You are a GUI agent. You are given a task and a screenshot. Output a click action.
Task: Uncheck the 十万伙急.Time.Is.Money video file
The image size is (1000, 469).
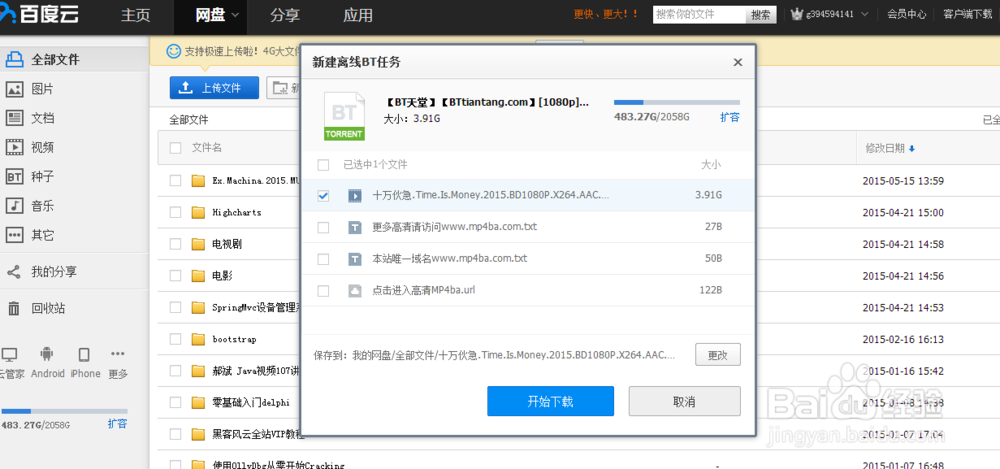tap(323, 196)
